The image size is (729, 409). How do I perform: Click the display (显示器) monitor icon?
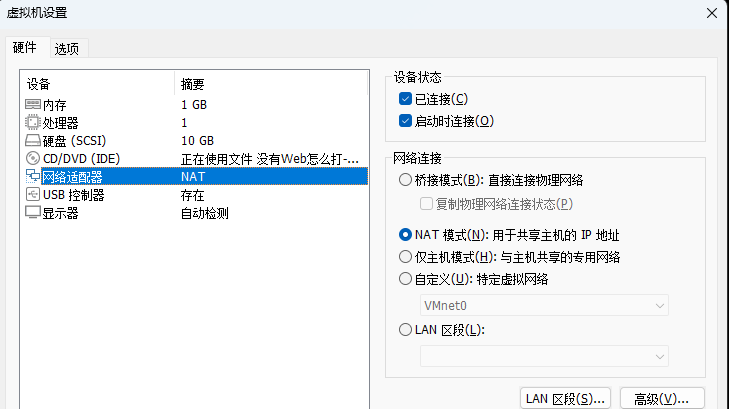[x=33, y=212]
